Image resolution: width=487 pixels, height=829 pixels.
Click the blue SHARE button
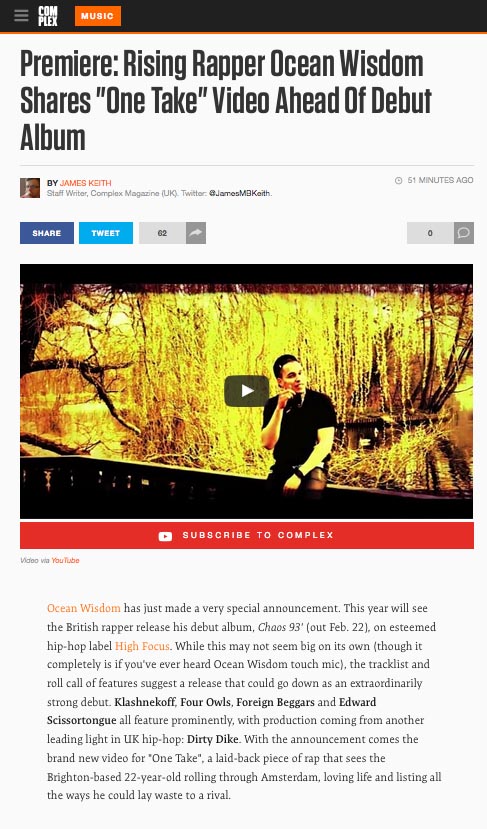pyautogui.click(x=47, y=233)
